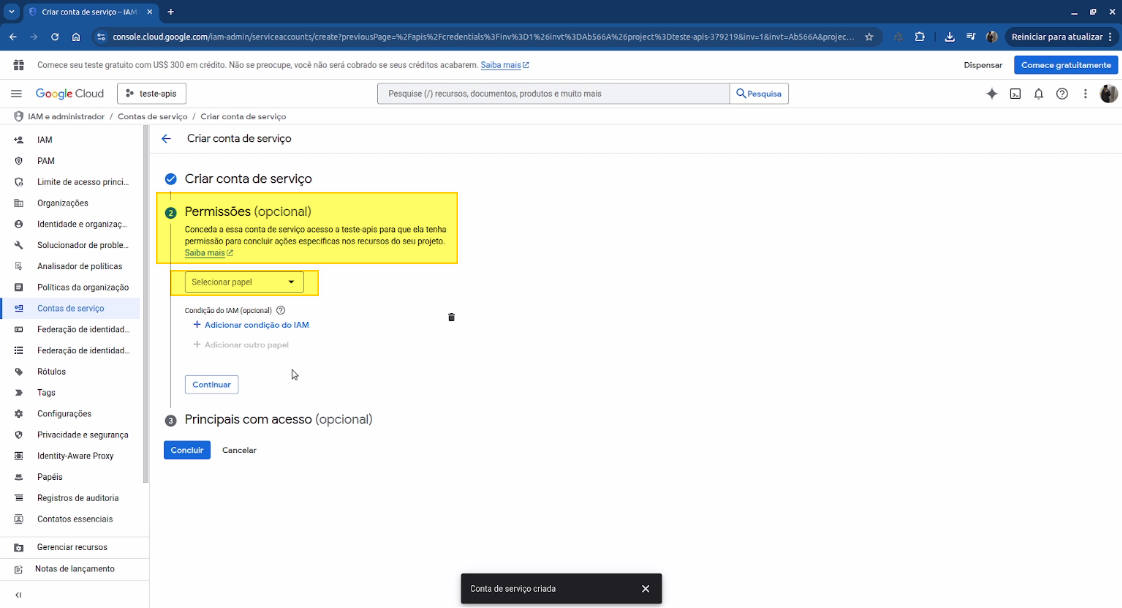Click the Solucionador de problemas wrench icon

(x=19, y=245)
